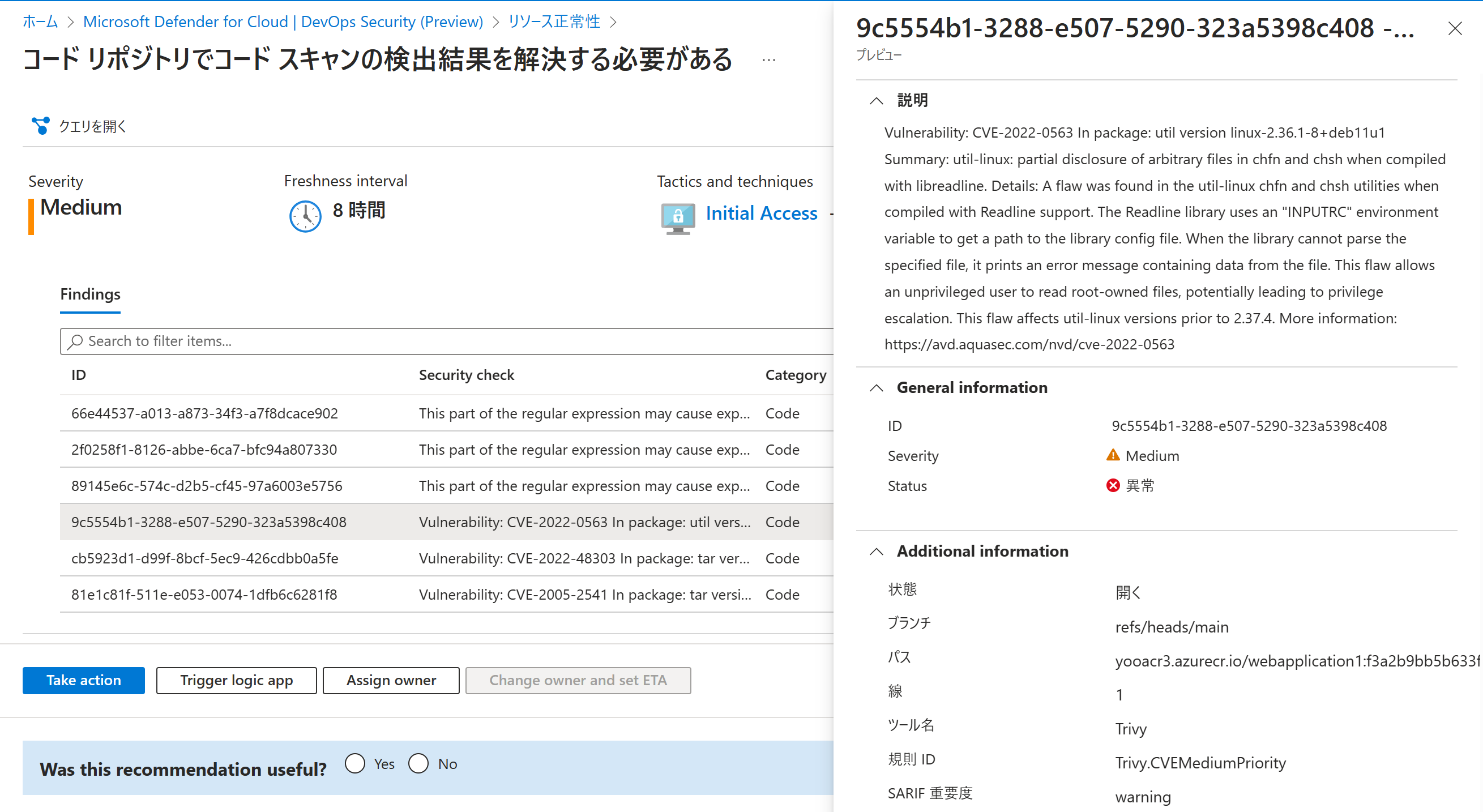Select Yes for recommendation usefulness

355,763
